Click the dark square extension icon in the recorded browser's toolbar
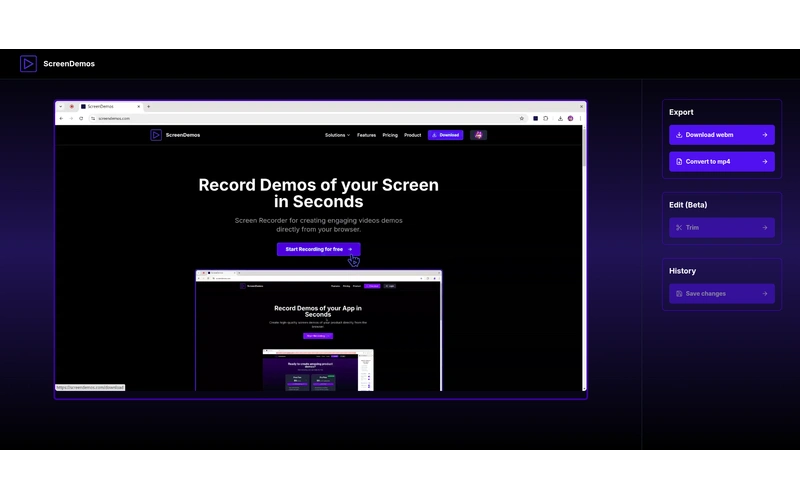The height and width of the screenshot is (500, 800). click(x=535, y=118)
